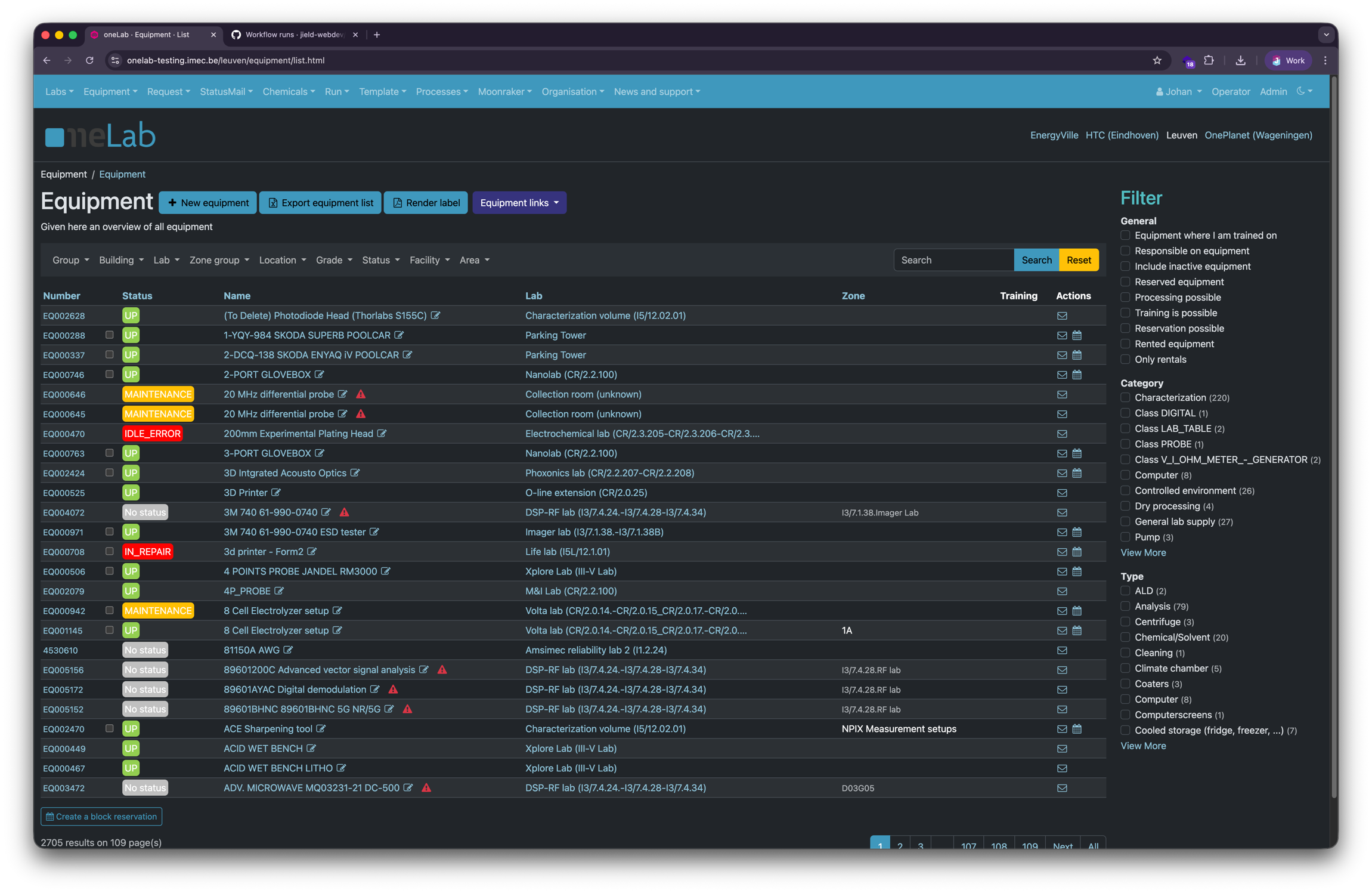Edit the name of 3D Printer
The image size is (1372, 893).
275,493
